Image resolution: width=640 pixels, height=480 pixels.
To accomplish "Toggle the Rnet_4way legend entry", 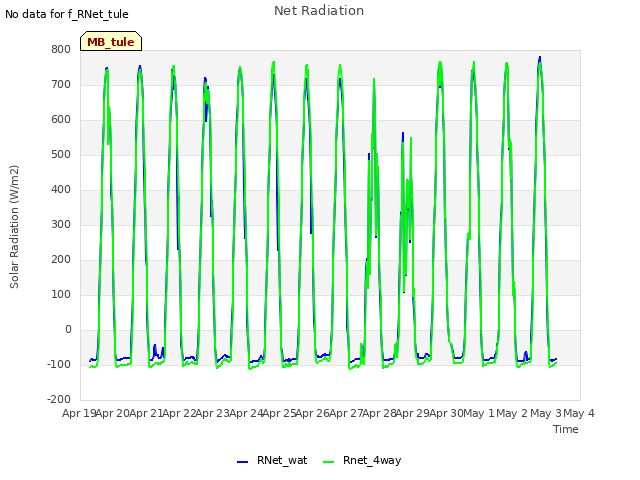I will click(362, 460).
